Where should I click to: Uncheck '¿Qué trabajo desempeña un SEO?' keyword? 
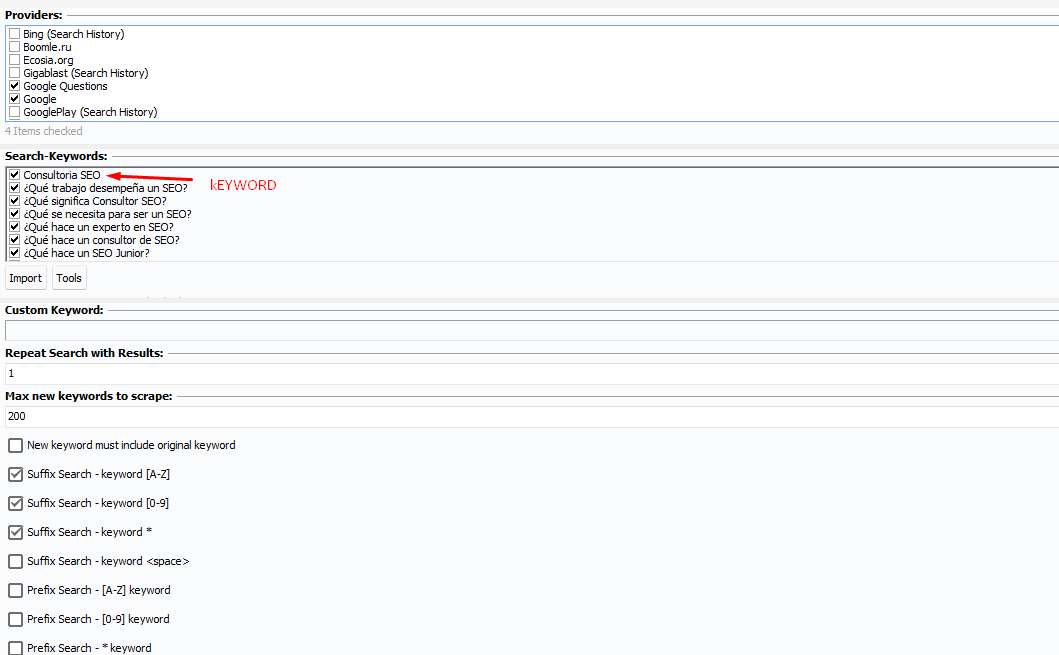tap(14, 188)
